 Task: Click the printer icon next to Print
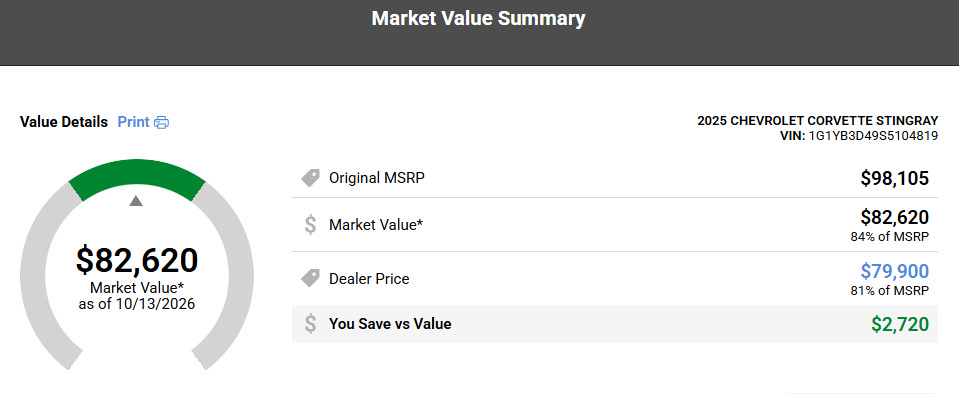click(161, 122)
